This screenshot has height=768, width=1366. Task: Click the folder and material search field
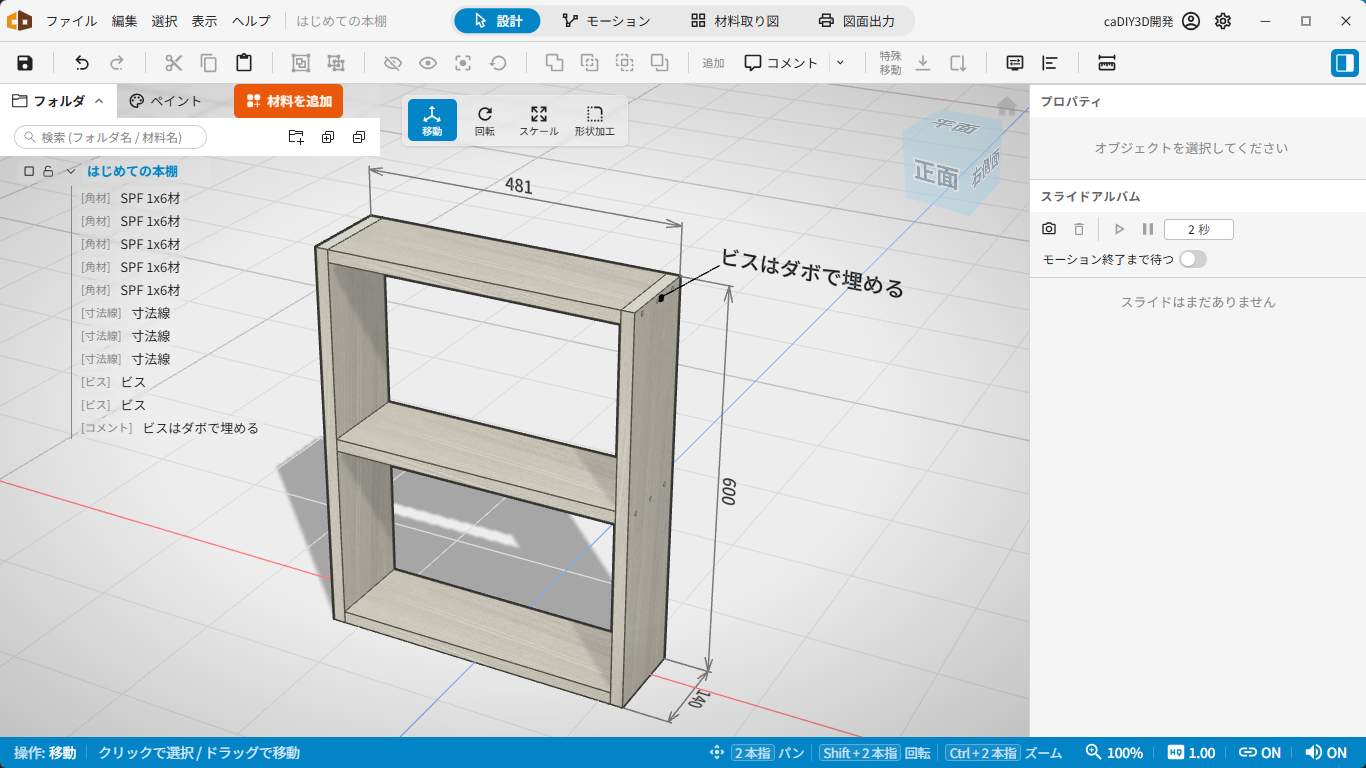click(111, 137)
